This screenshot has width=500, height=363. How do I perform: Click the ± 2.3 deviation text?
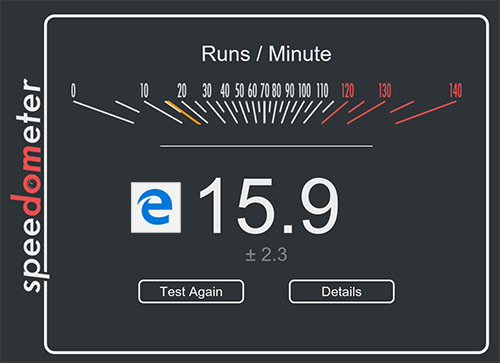click(266, 255)
